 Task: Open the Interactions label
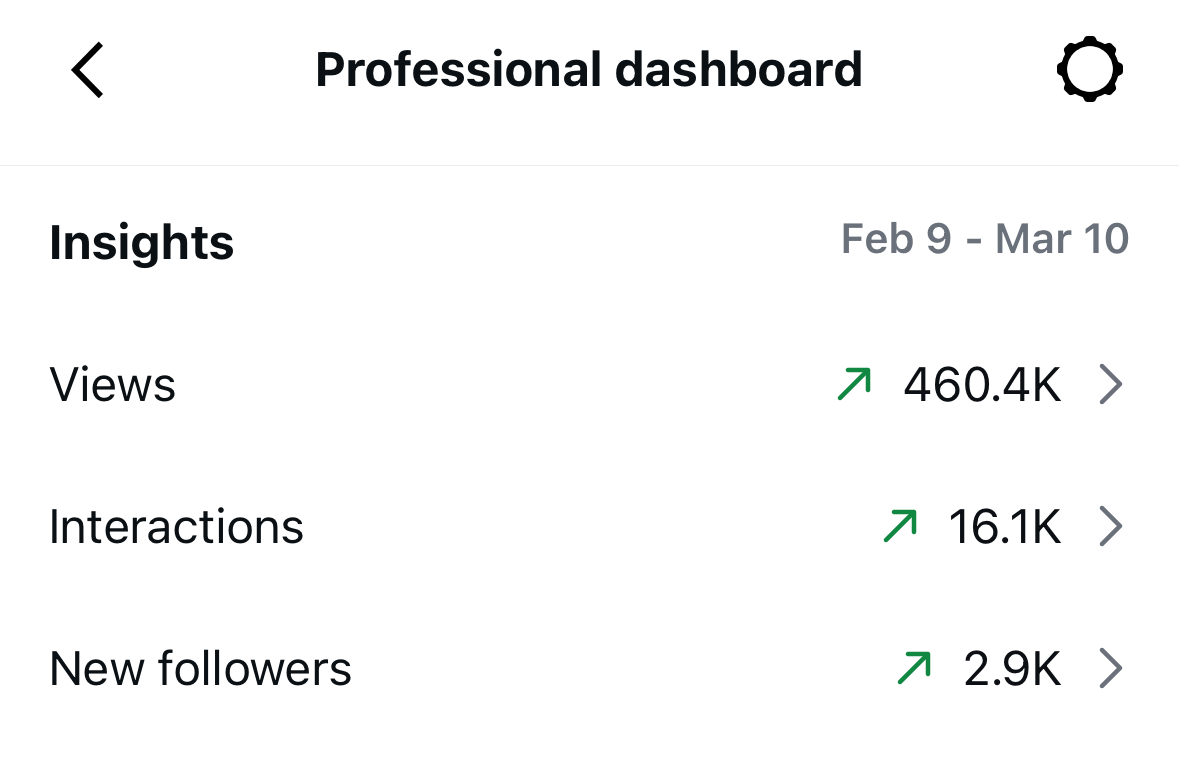(176, 527)
